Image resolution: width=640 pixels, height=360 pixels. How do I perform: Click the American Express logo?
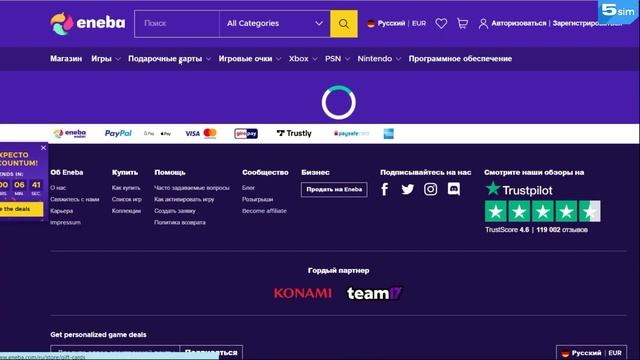coord(389,133)
